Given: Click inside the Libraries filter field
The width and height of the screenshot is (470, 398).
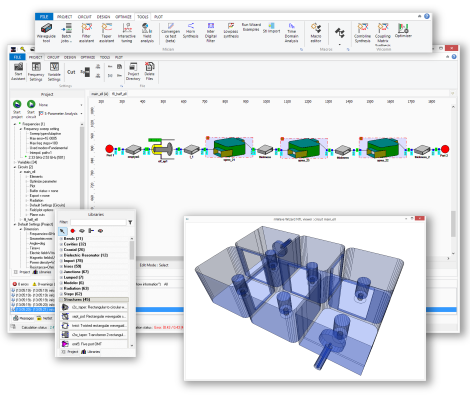Looking at the screenshot, I should click(98, 222).
